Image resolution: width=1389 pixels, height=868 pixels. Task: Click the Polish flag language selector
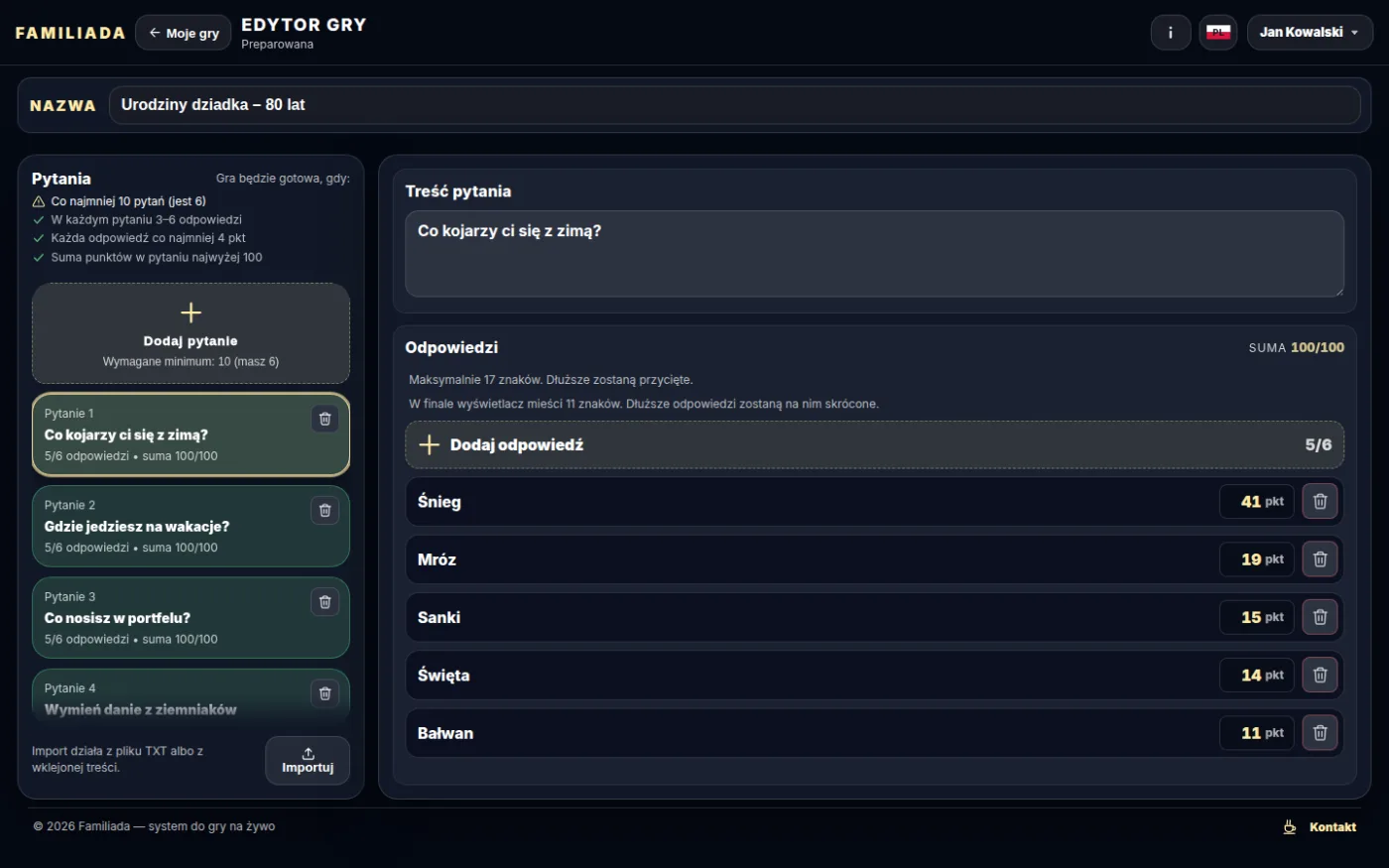(1218, 33)
